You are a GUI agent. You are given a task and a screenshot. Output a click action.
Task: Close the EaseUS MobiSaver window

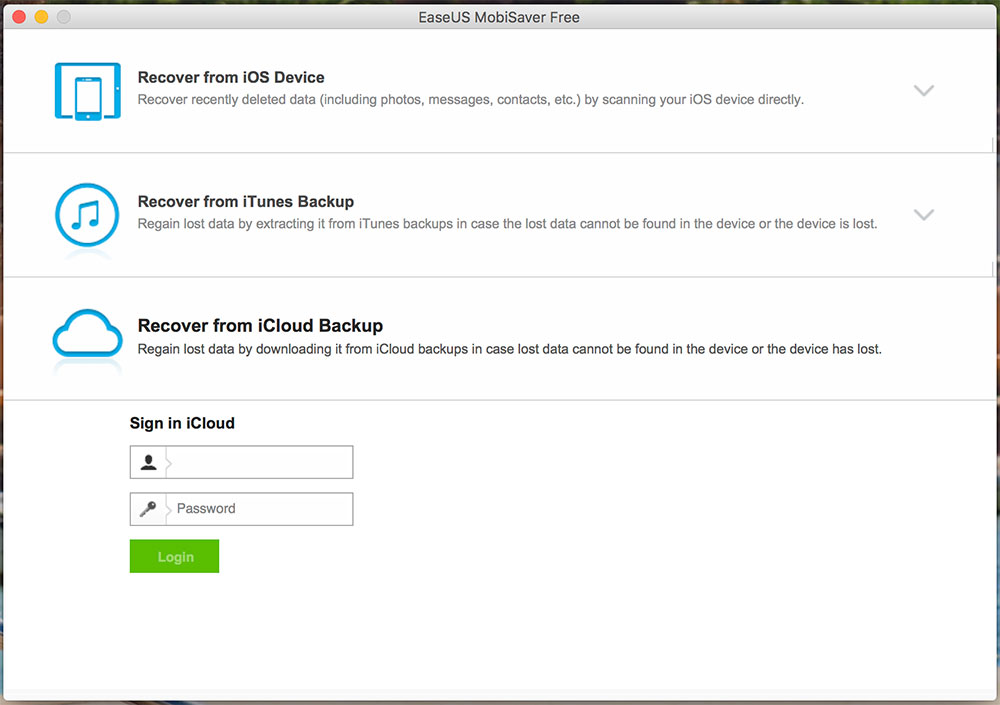[19, 17]
